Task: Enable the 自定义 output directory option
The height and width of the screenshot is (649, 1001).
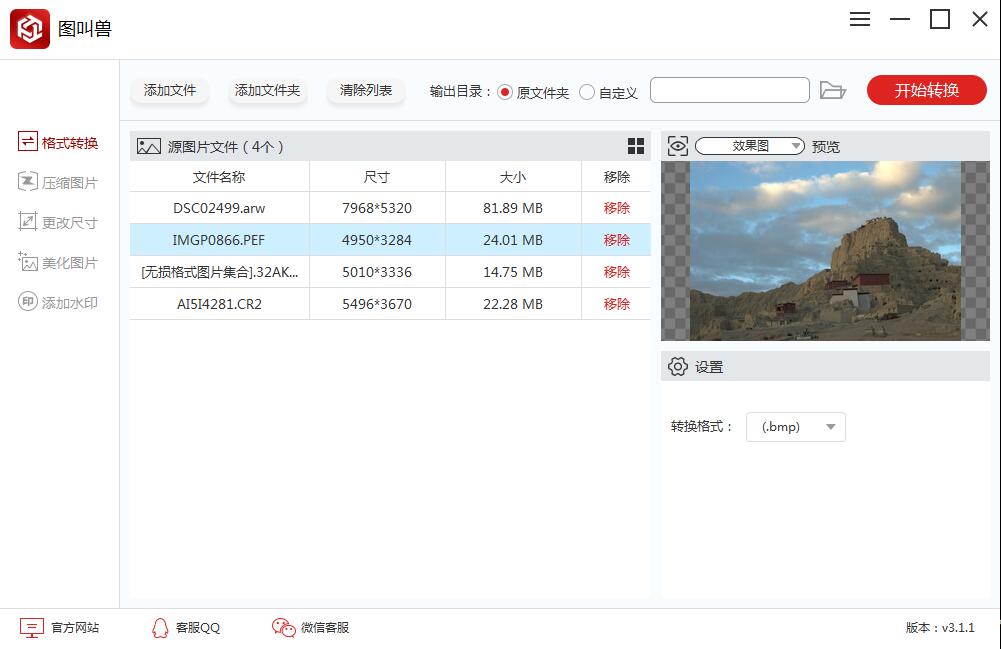Action: [586, 89]
